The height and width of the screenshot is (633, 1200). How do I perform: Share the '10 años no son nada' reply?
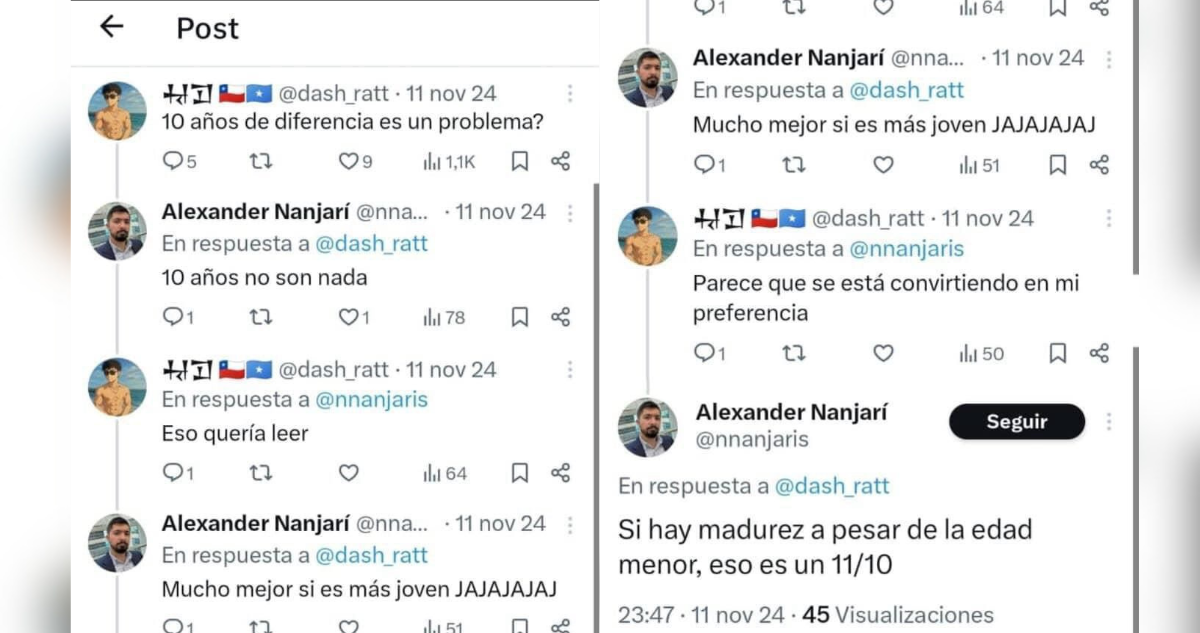[561, 317]
